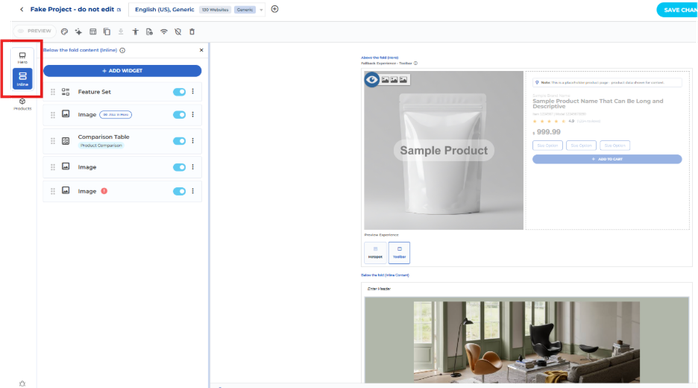Click the 130 Websites badge
This screenshot has height=388, width=698.
pos(215,10)
